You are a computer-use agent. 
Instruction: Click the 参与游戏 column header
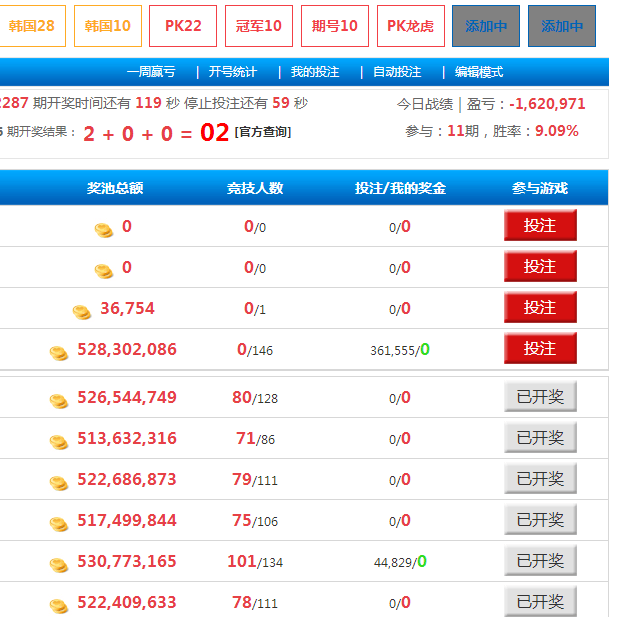[x=540, y=188]
